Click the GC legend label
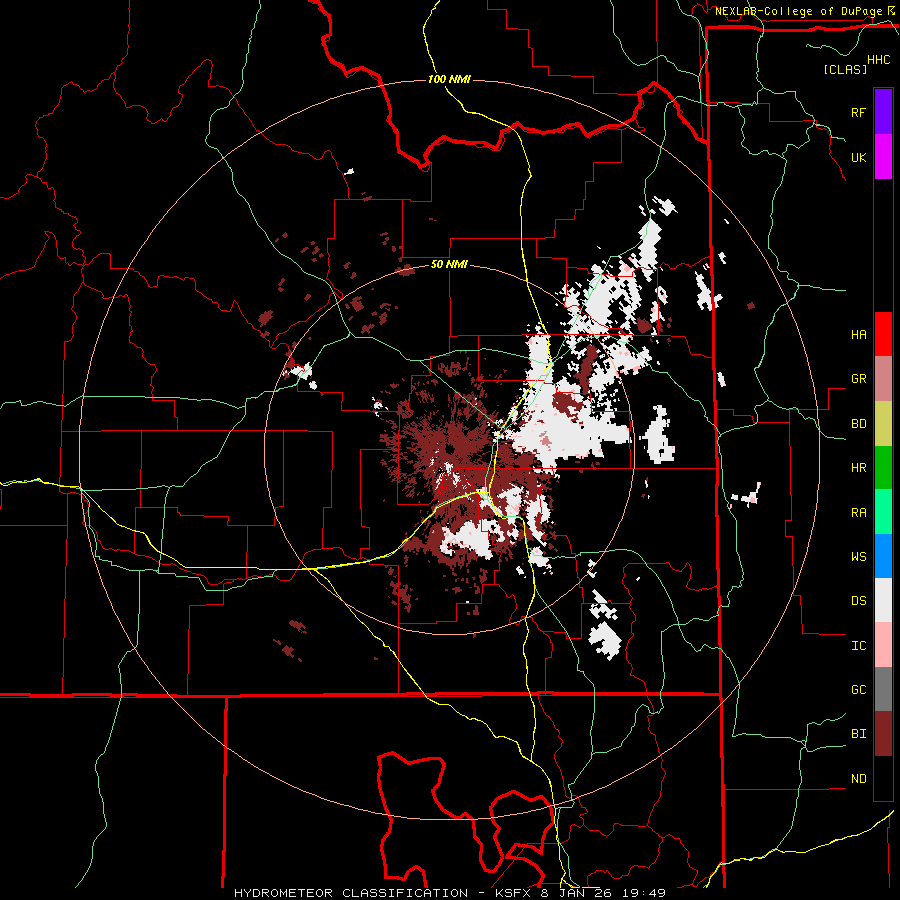Image resolution: width=900 pixels, height=900 pixels. click(x=858, y=689)
